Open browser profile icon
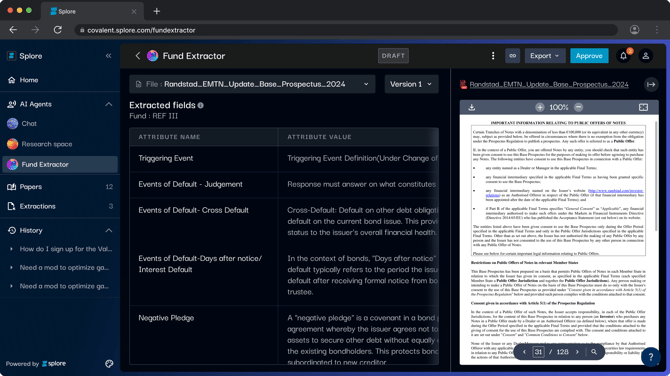 [x=635, y=30]
